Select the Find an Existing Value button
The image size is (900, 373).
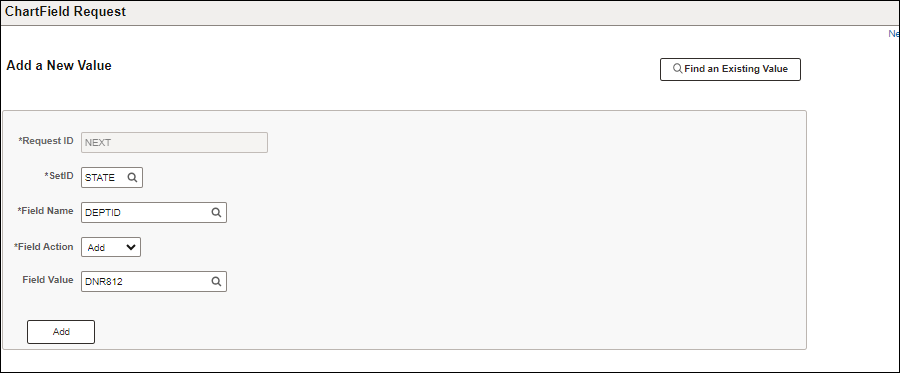(x=730, y=69)
